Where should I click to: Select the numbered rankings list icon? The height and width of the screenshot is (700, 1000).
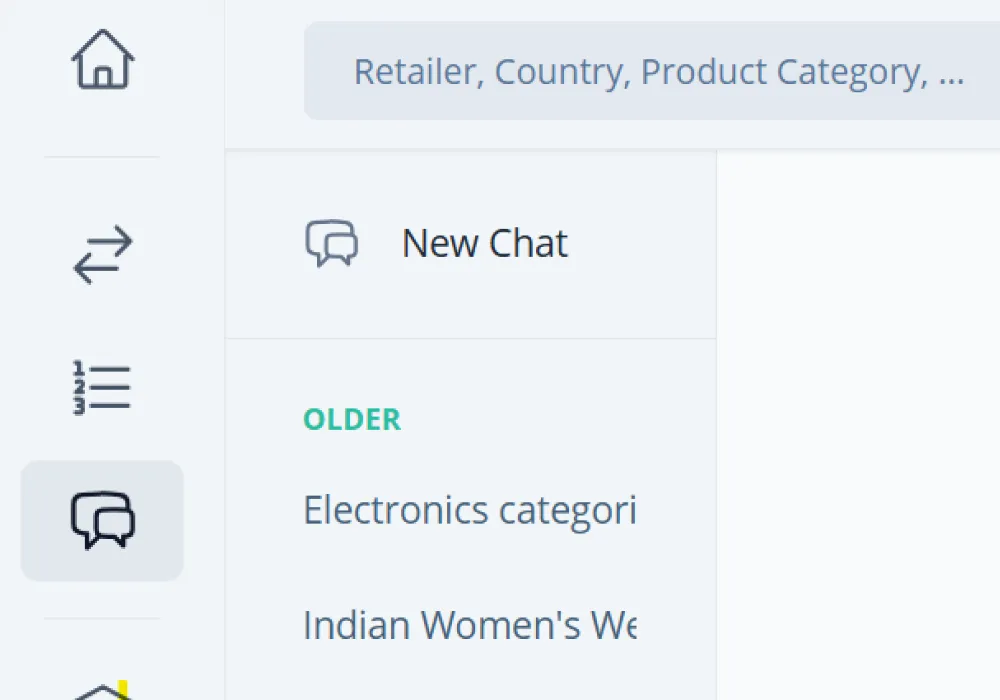[101, 386]
